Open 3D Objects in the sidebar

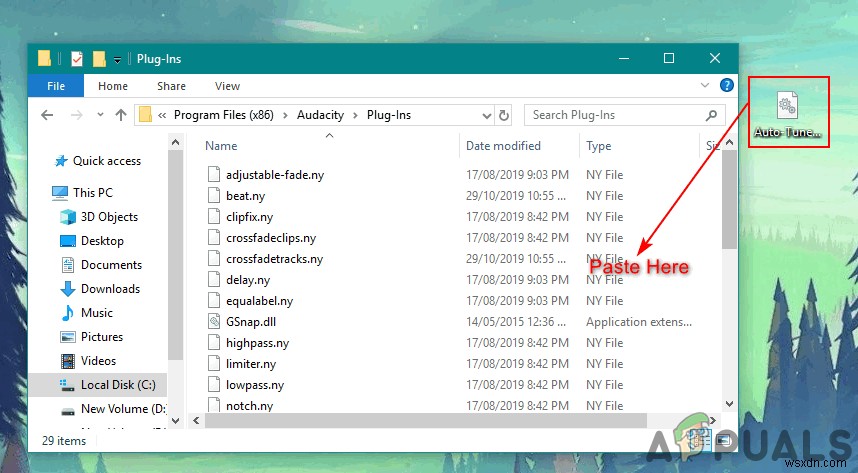99,217
